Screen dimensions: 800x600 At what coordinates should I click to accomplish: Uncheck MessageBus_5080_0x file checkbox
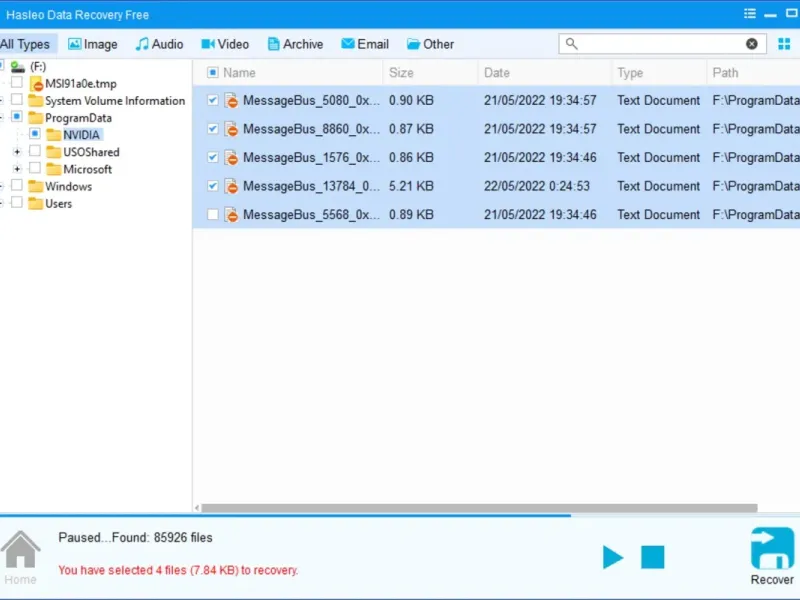(213, 101)
